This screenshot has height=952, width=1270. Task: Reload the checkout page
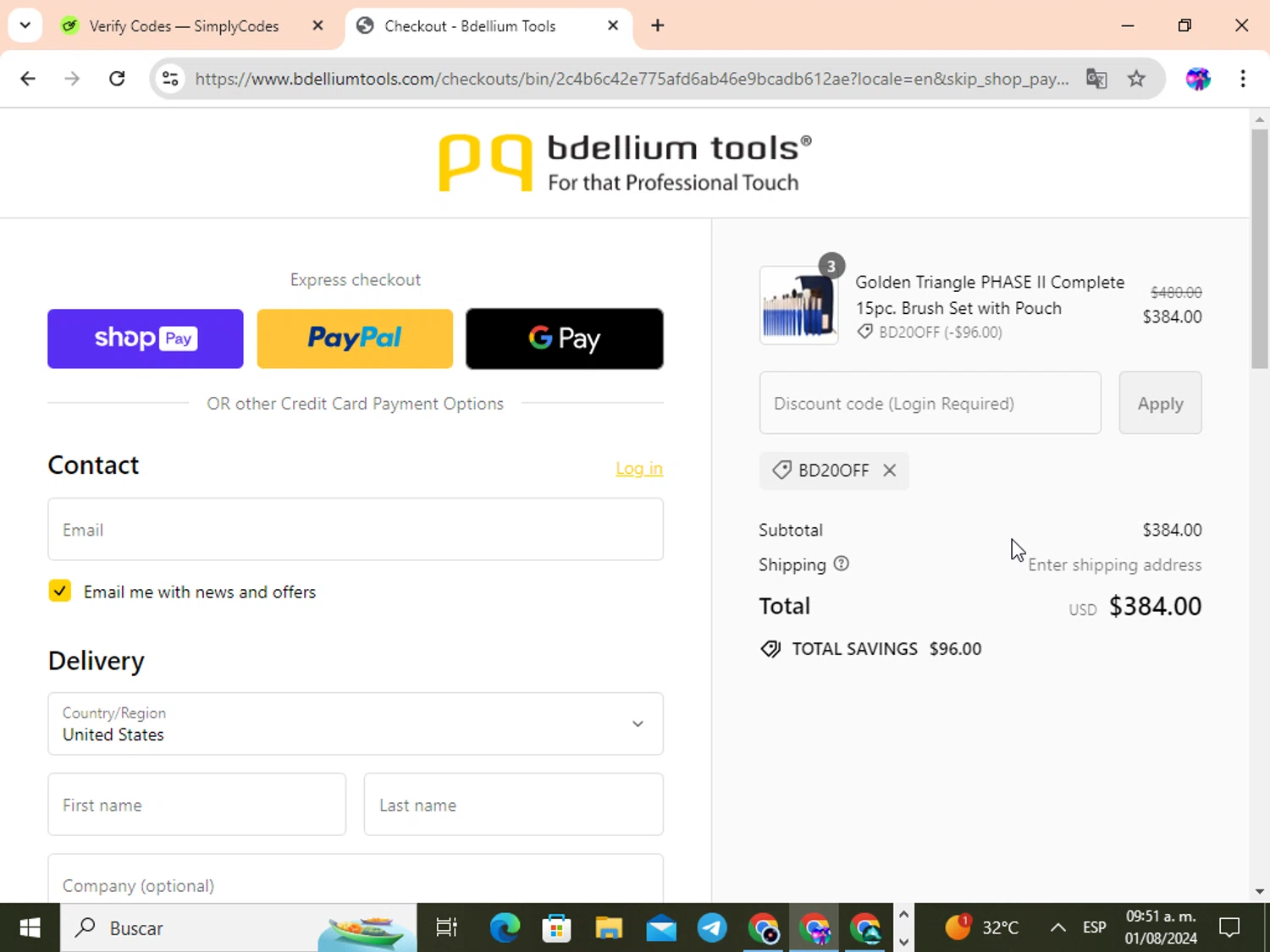click(117, 79)
